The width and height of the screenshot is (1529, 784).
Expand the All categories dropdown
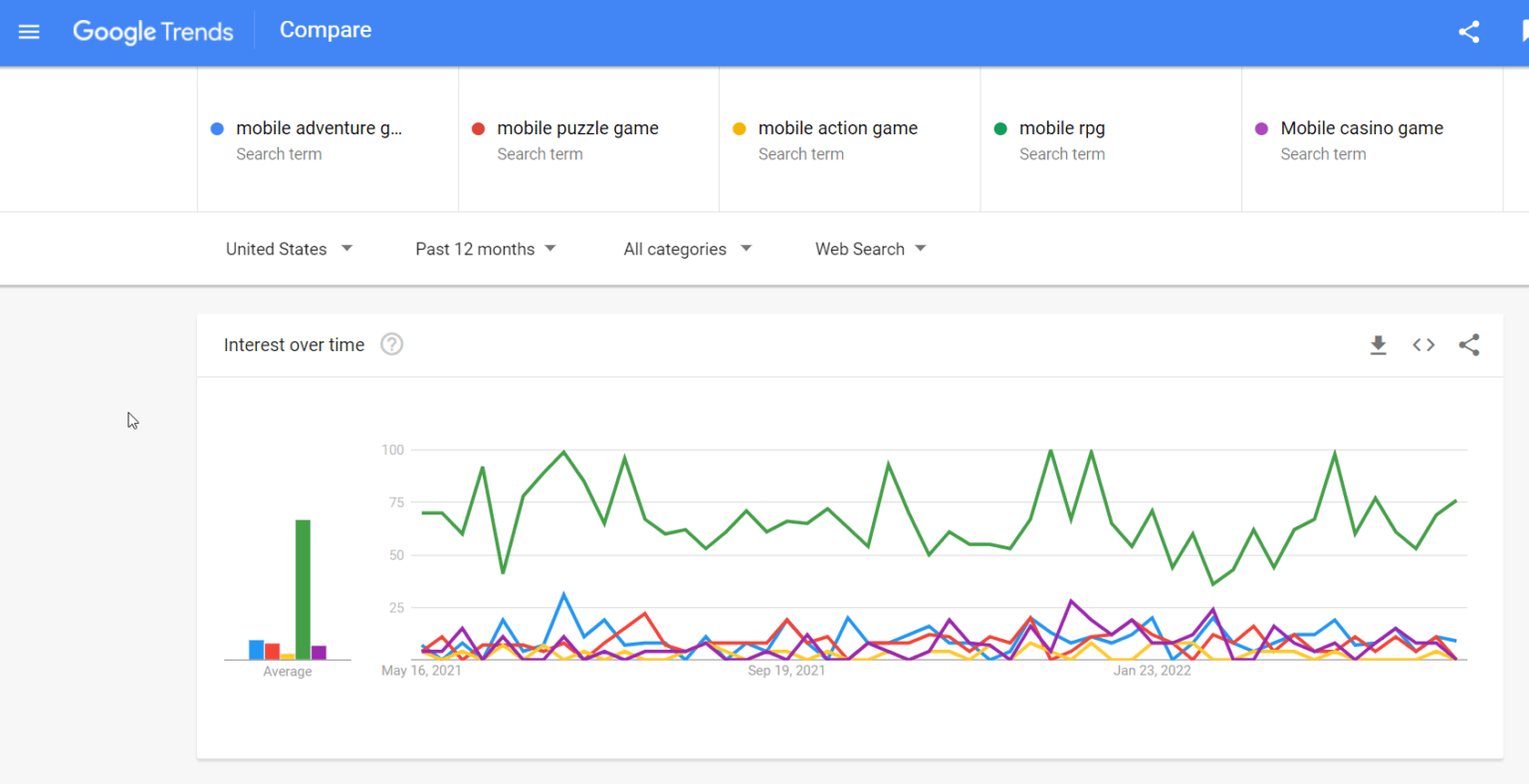(686, 249)
